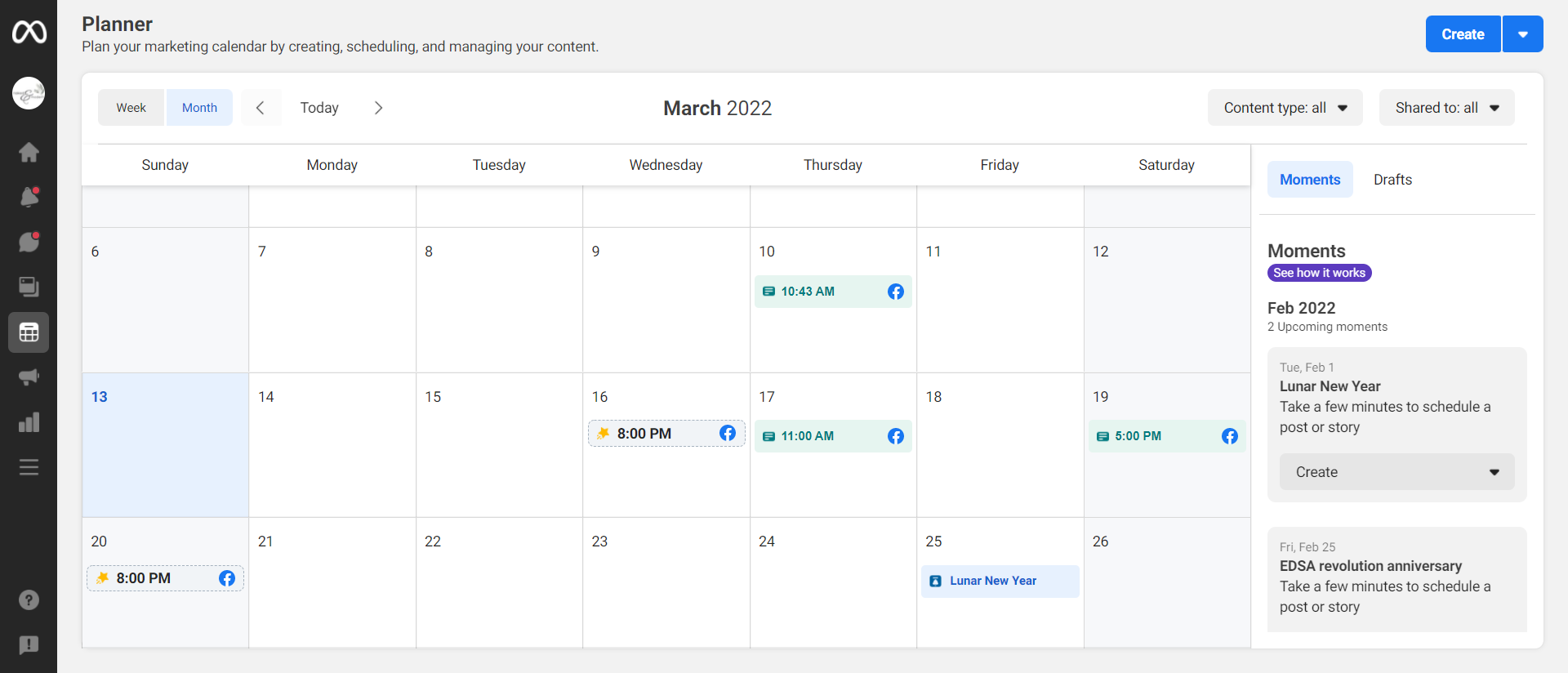1568x673 pixels.
Task: Go to the previous month
Action: 261,108
